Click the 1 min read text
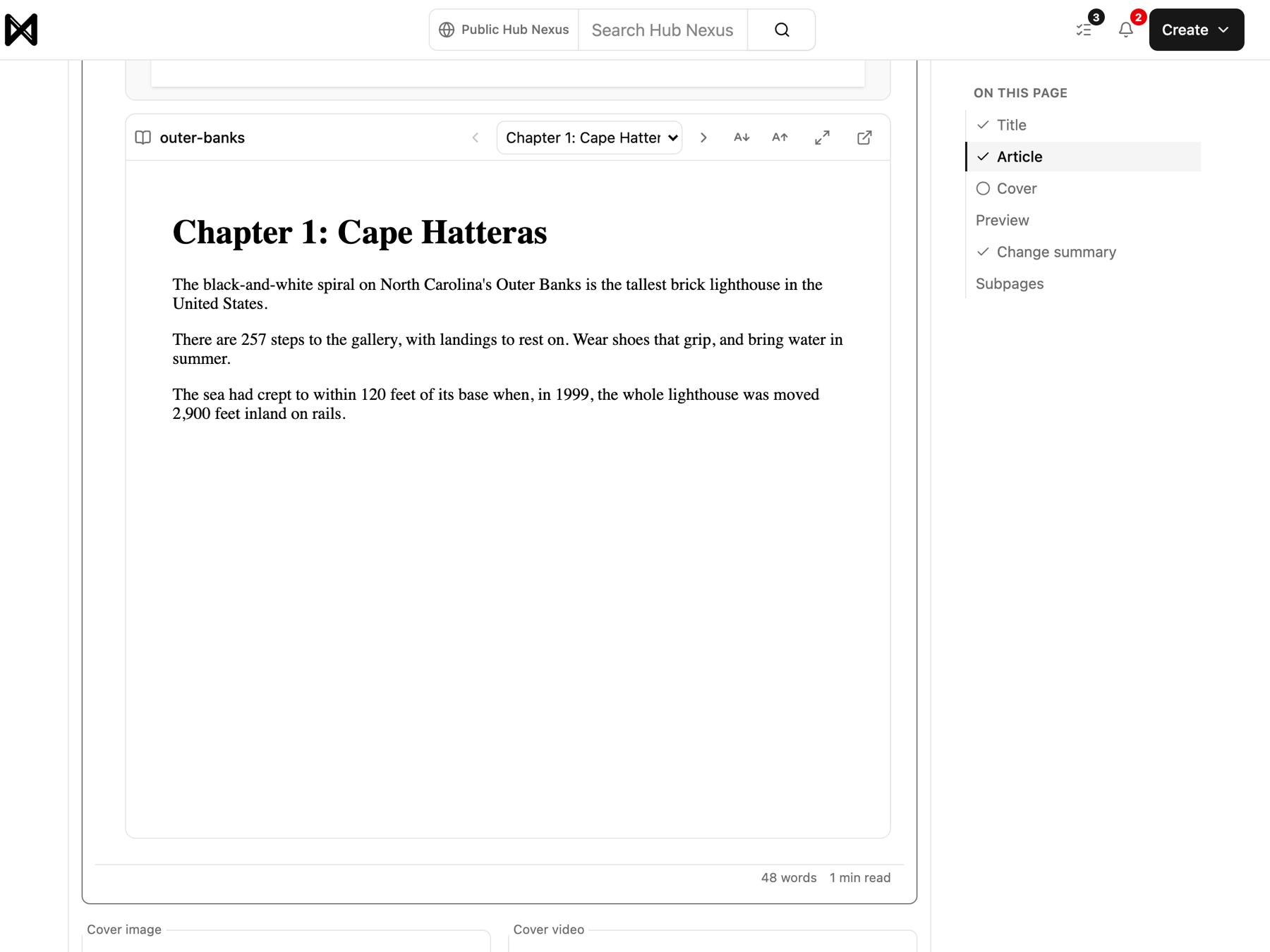The image size is (1270, 952). (860, 878)
